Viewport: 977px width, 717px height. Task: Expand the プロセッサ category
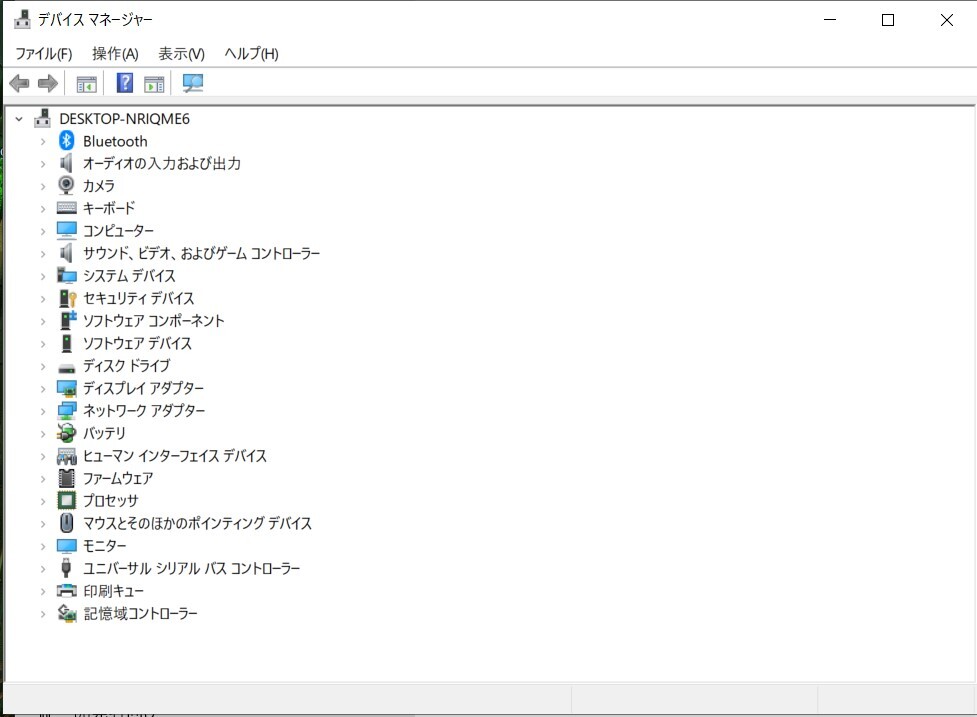pos(43,501)
